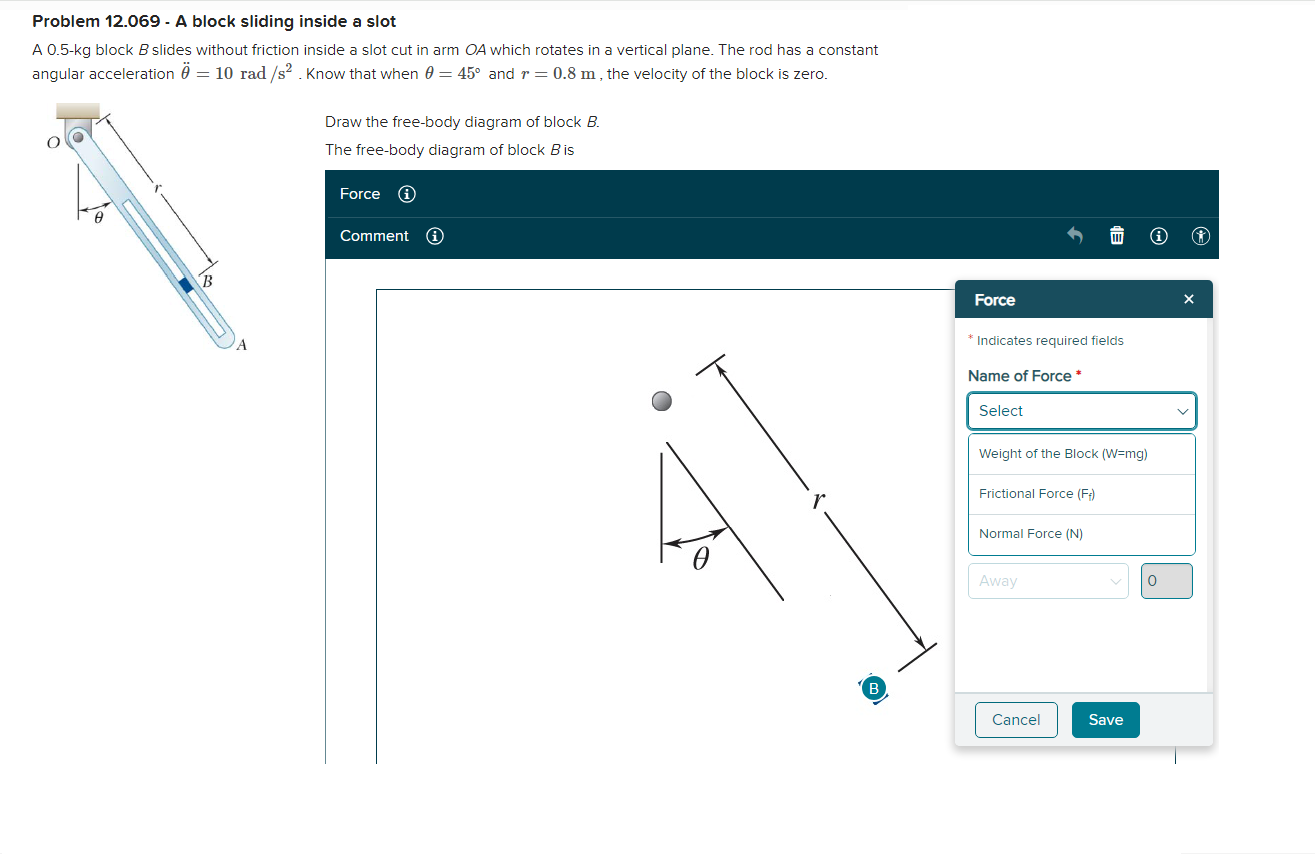Click the gray pivot circle on the diagram
Viewport: 1315px width, 854px height.
tap(661, 401)
